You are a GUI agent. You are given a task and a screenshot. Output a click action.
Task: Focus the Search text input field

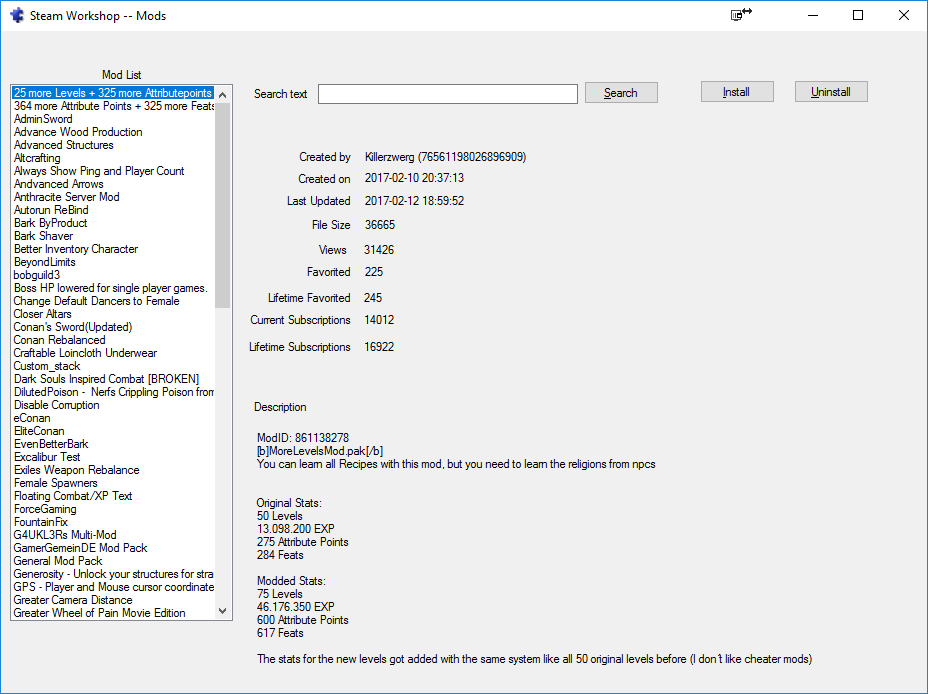pos(447,94)
